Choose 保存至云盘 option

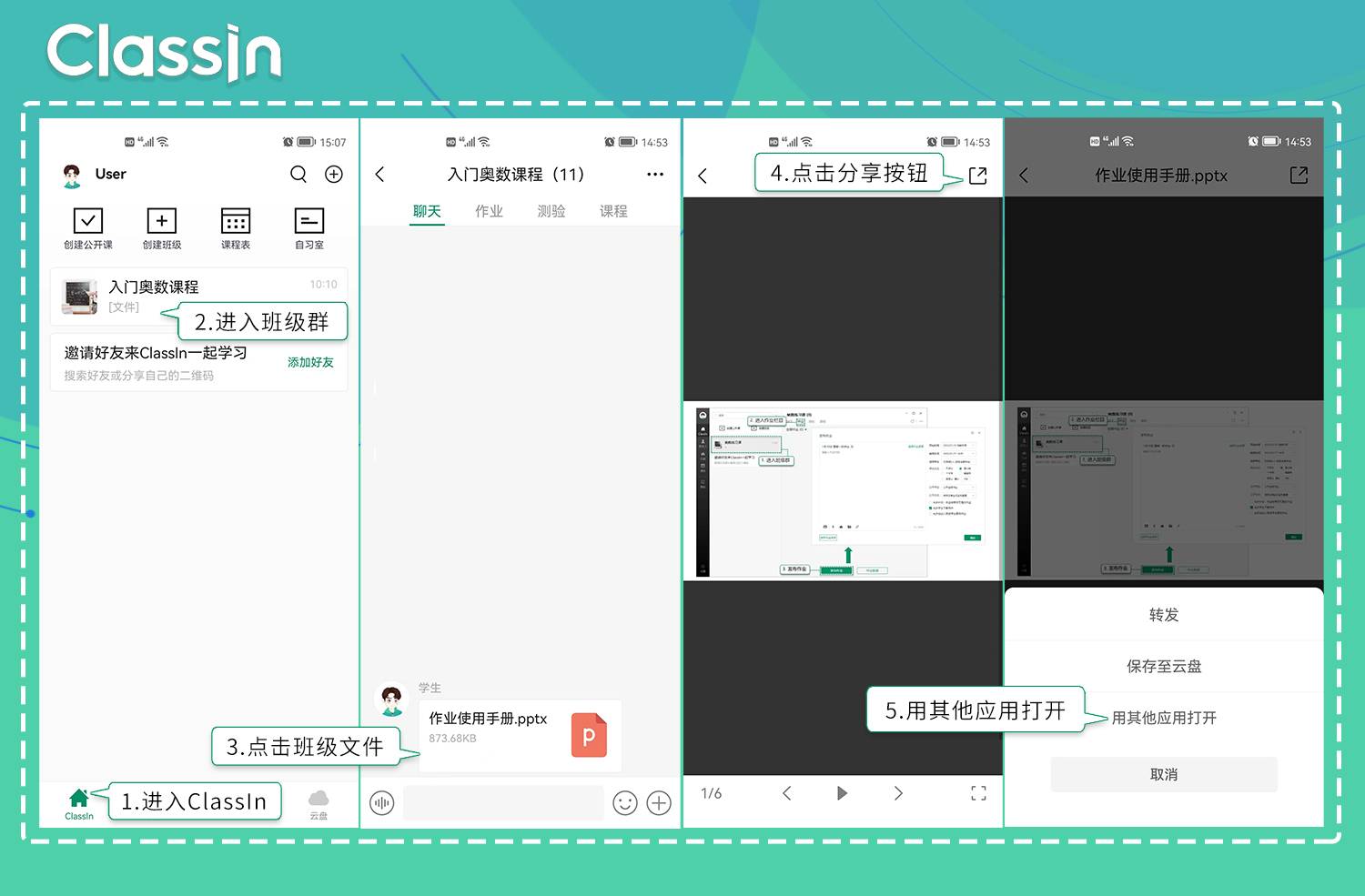coord(1164,667)
